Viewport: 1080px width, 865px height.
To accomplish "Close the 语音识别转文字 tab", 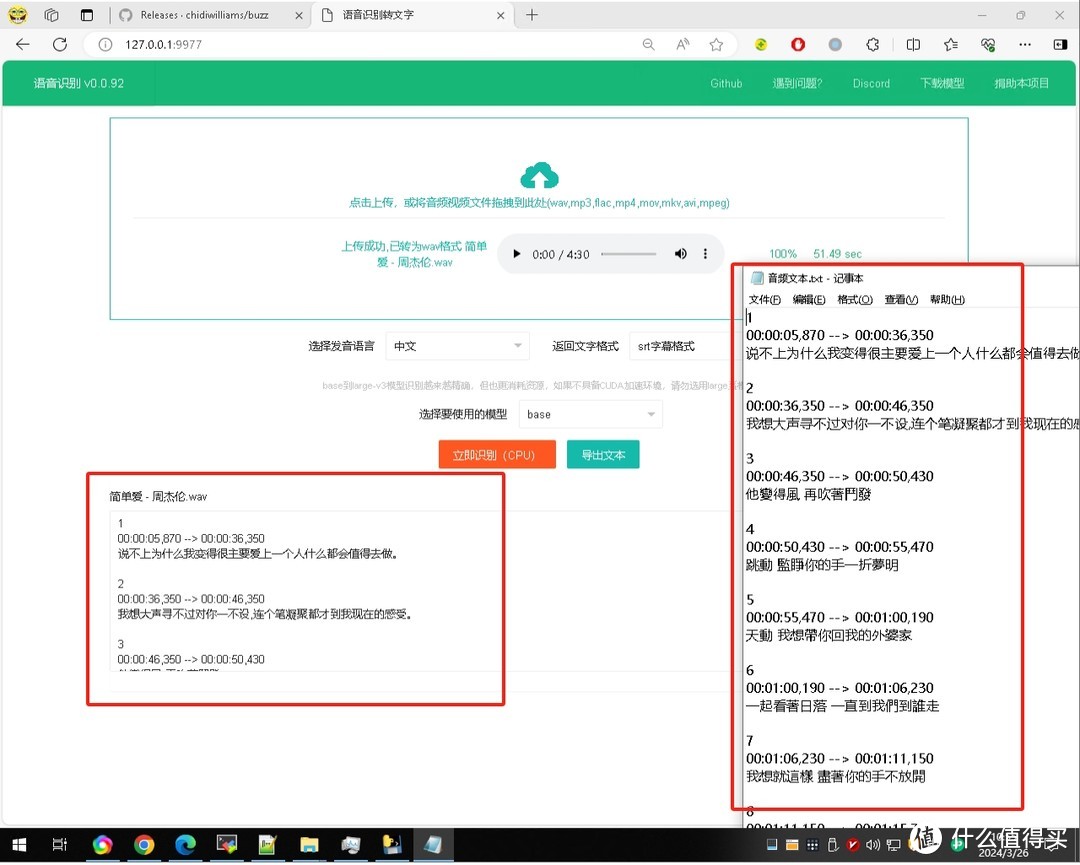I will [501, 15].
